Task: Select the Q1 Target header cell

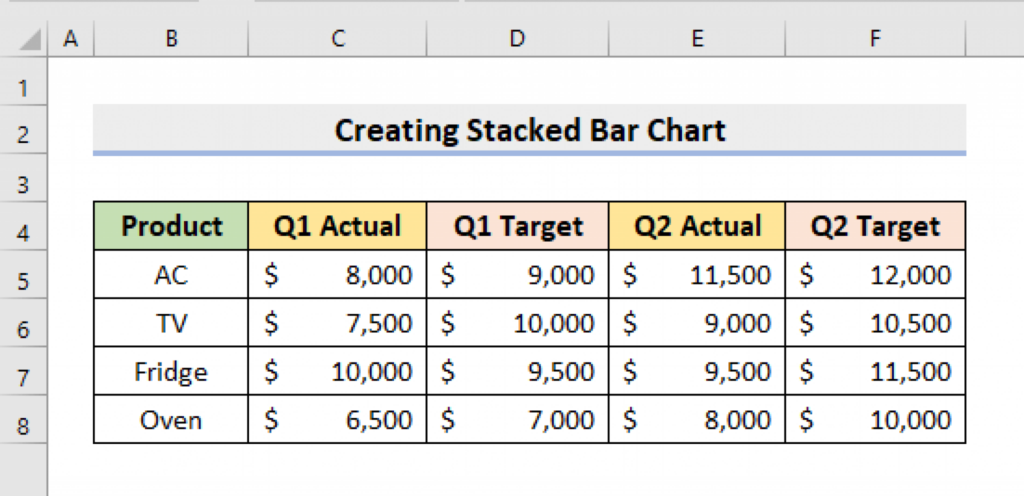Action: pyautogui.click(x=517, y=226)
